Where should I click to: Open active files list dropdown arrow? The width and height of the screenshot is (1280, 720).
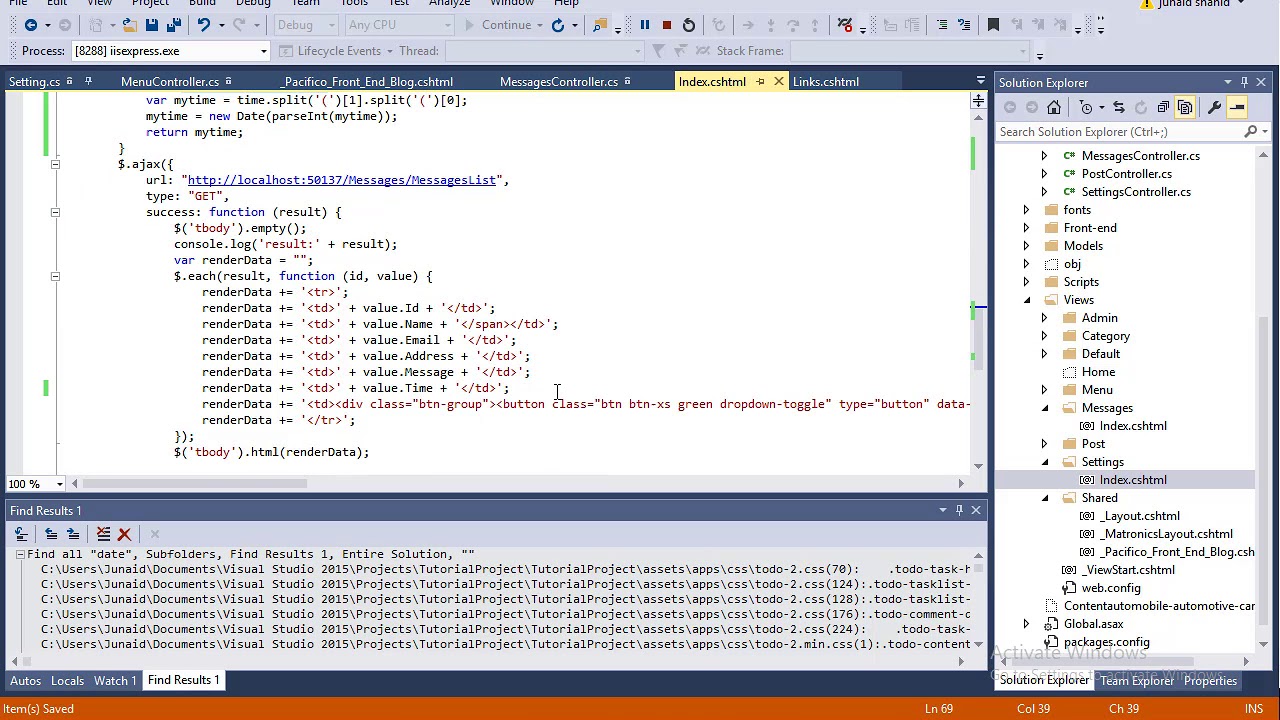pyautogui.click(x=980, y=82)
